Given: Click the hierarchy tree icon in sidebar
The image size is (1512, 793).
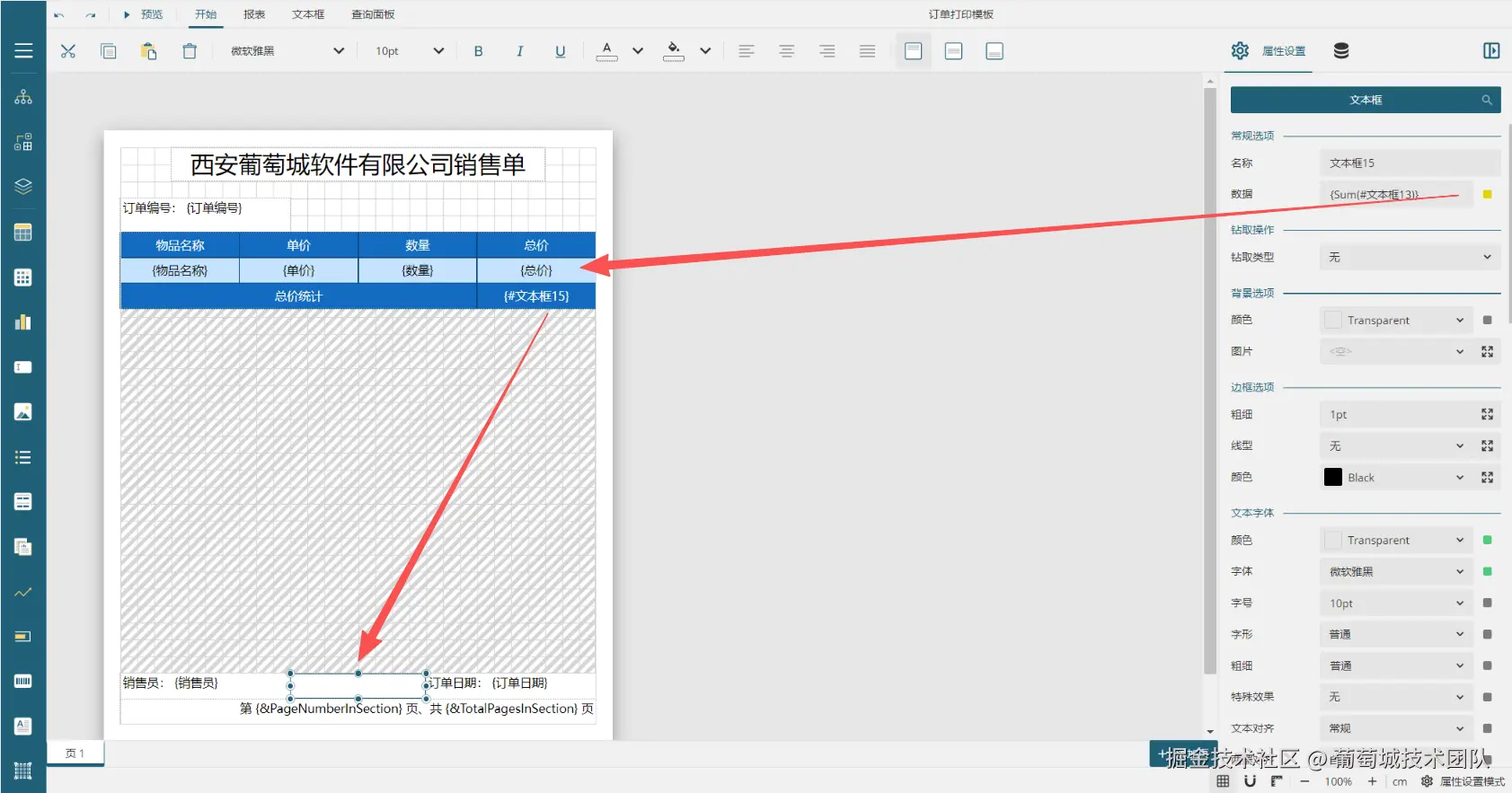Looking at the screenshot, I should pos(23,97).
